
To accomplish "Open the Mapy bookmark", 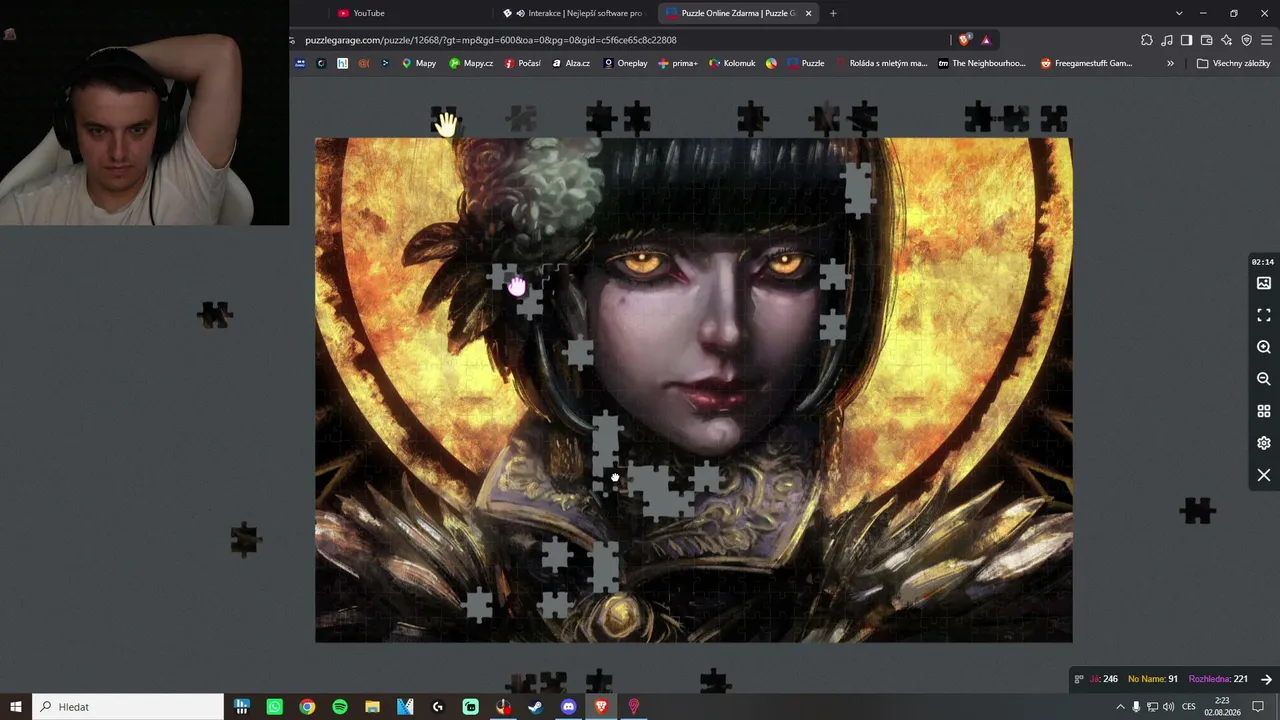I will (419, 63).
